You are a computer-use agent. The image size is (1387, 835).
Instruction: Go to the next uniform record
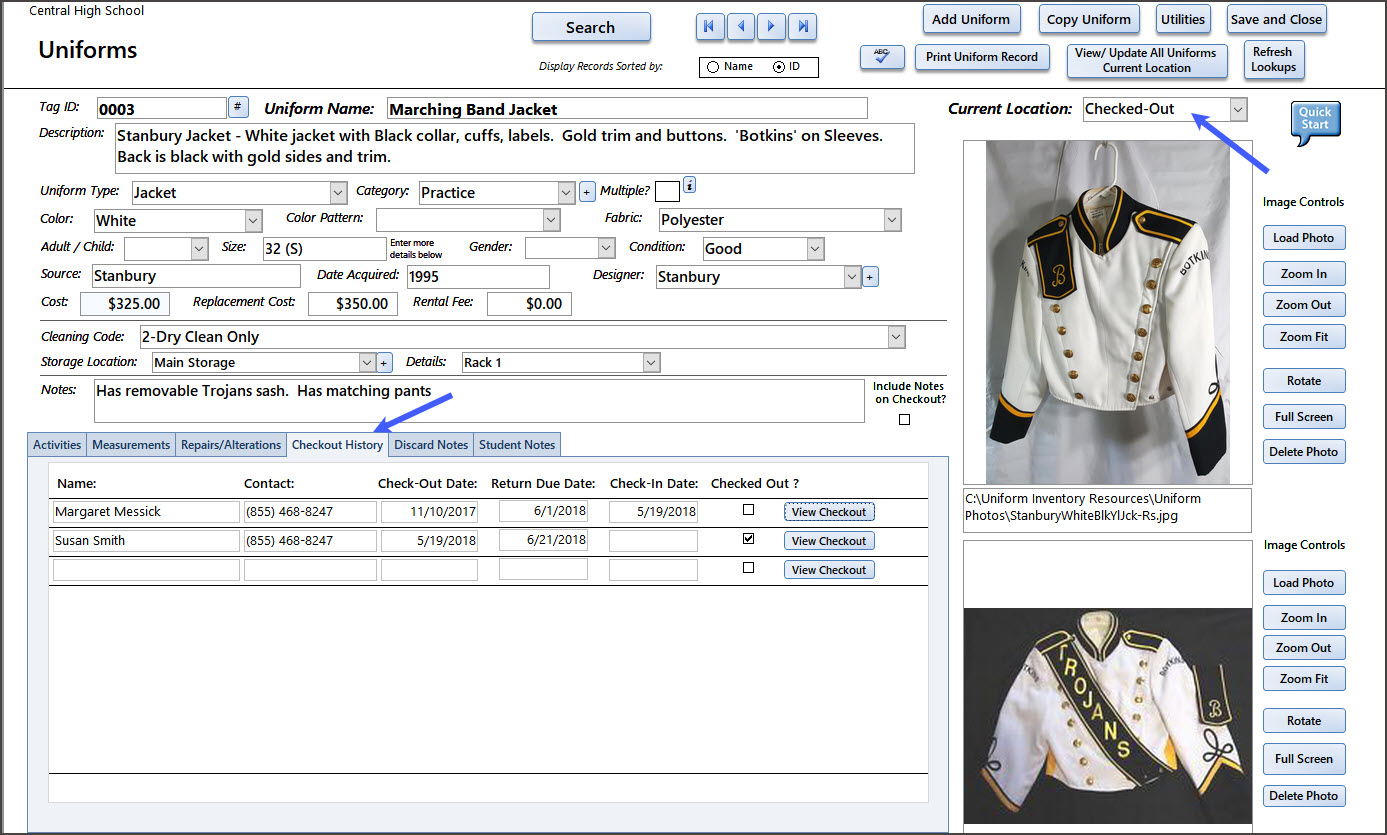(771, 27)
